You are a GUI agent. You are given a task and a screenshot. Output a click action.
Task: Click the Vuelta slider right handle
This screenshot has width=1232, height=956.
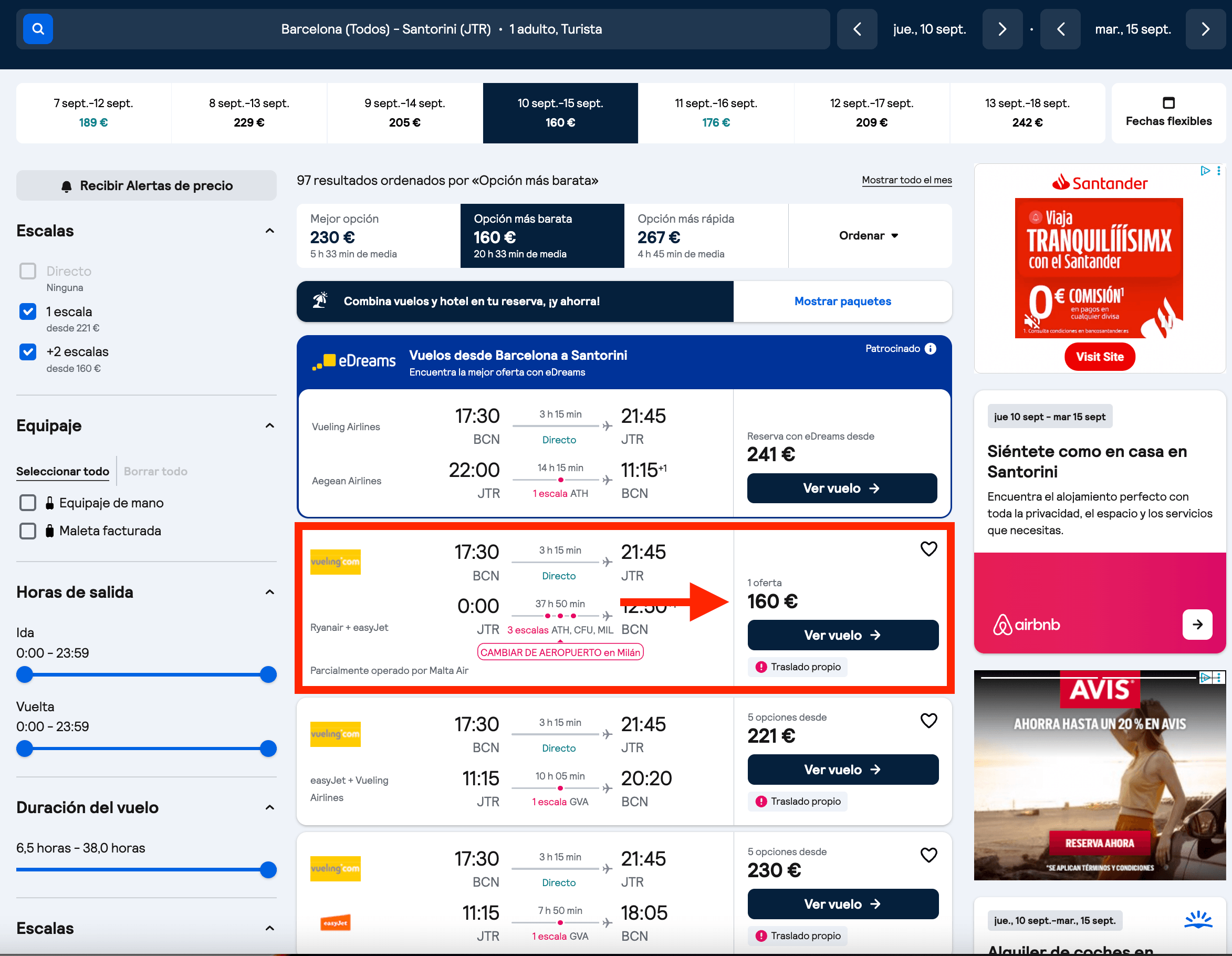click(268, 749)
